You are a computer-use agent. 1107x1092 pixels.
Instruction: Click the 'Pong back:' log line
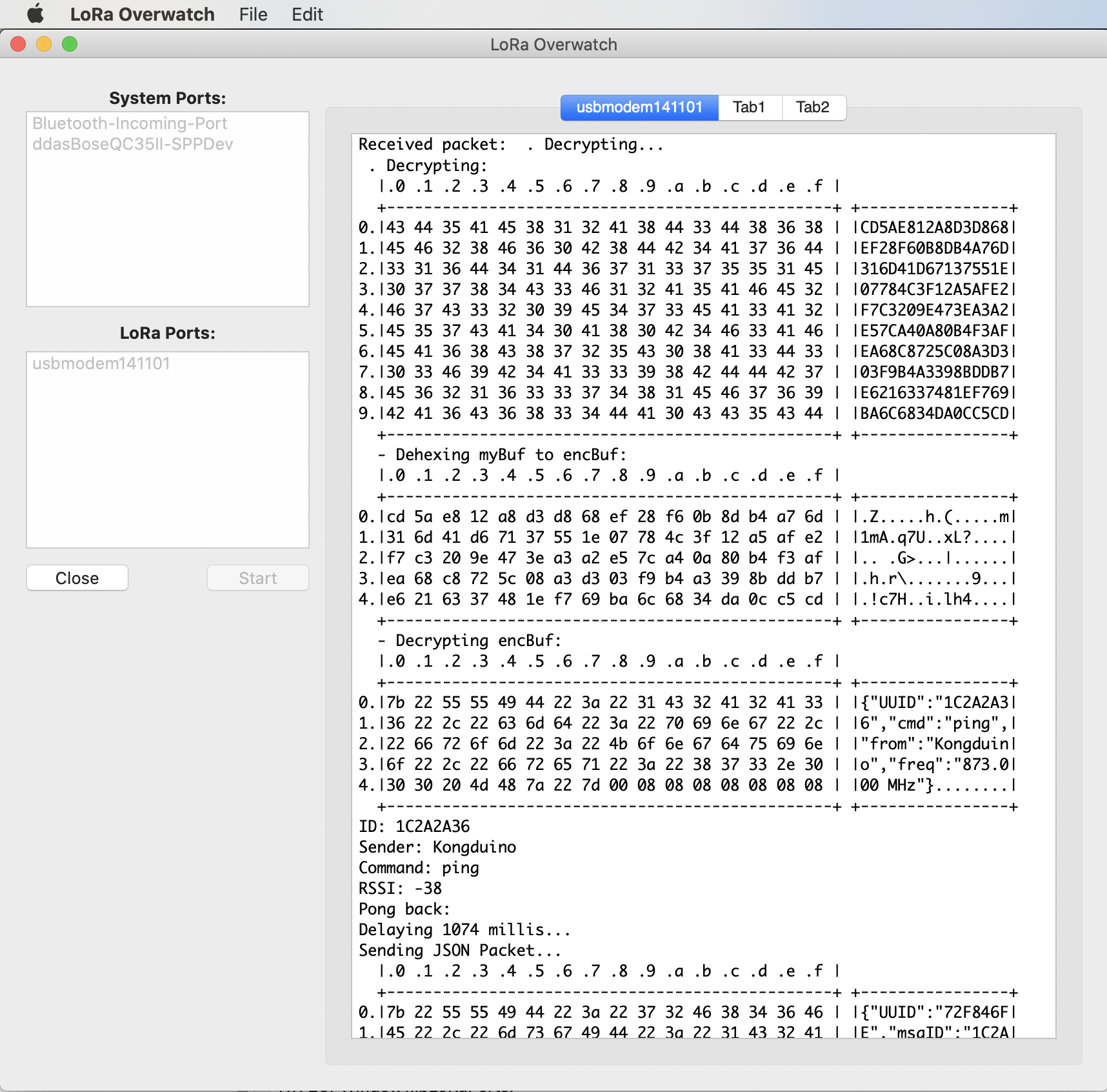point(404,909)
